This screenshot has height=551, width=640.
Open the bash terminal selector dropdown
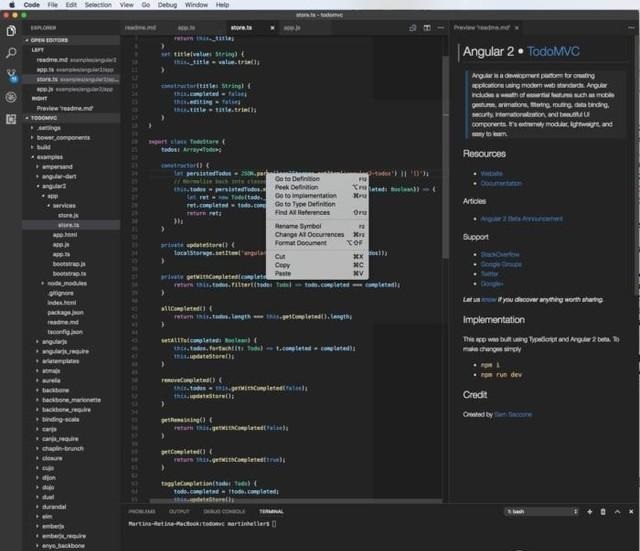(x=540, y=511)
